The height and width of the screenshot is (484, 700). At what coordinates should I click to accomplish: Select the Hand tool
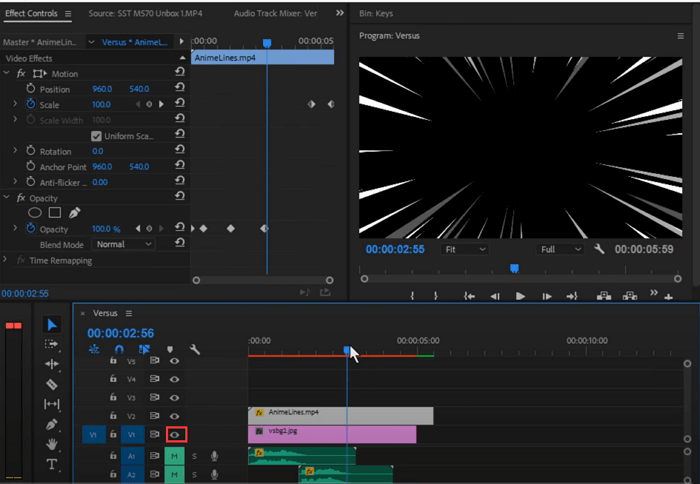[x=52, y=444]
